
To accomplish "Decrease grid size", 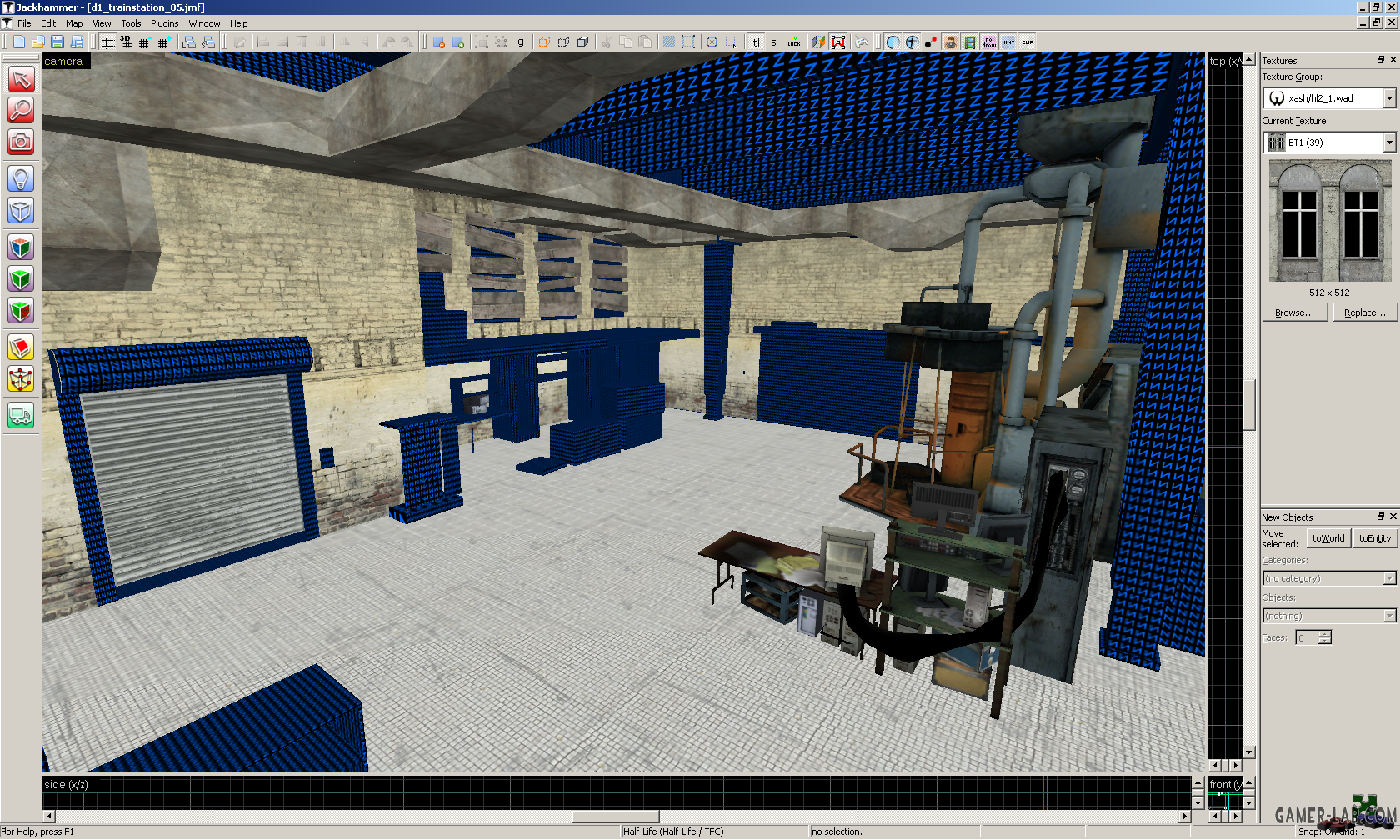I will (x=144, y=42).
